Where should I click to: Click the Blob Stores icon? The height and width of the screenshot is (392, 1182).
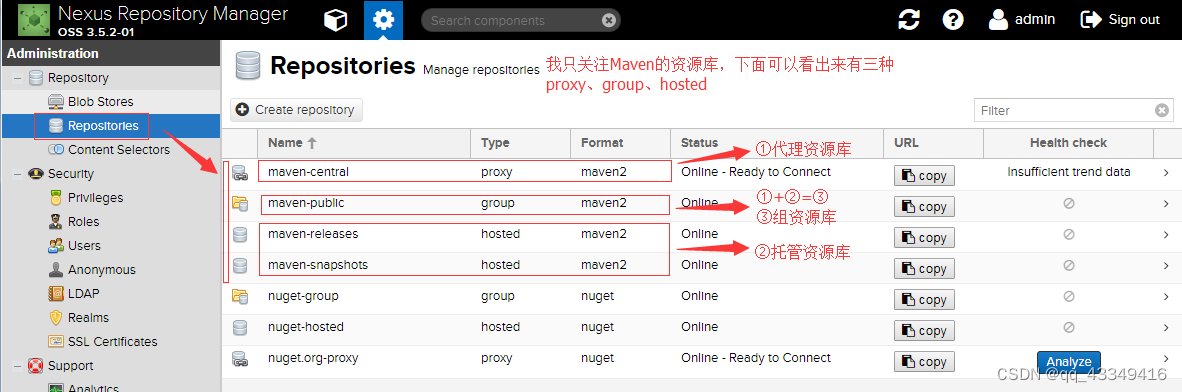point(55,102)
